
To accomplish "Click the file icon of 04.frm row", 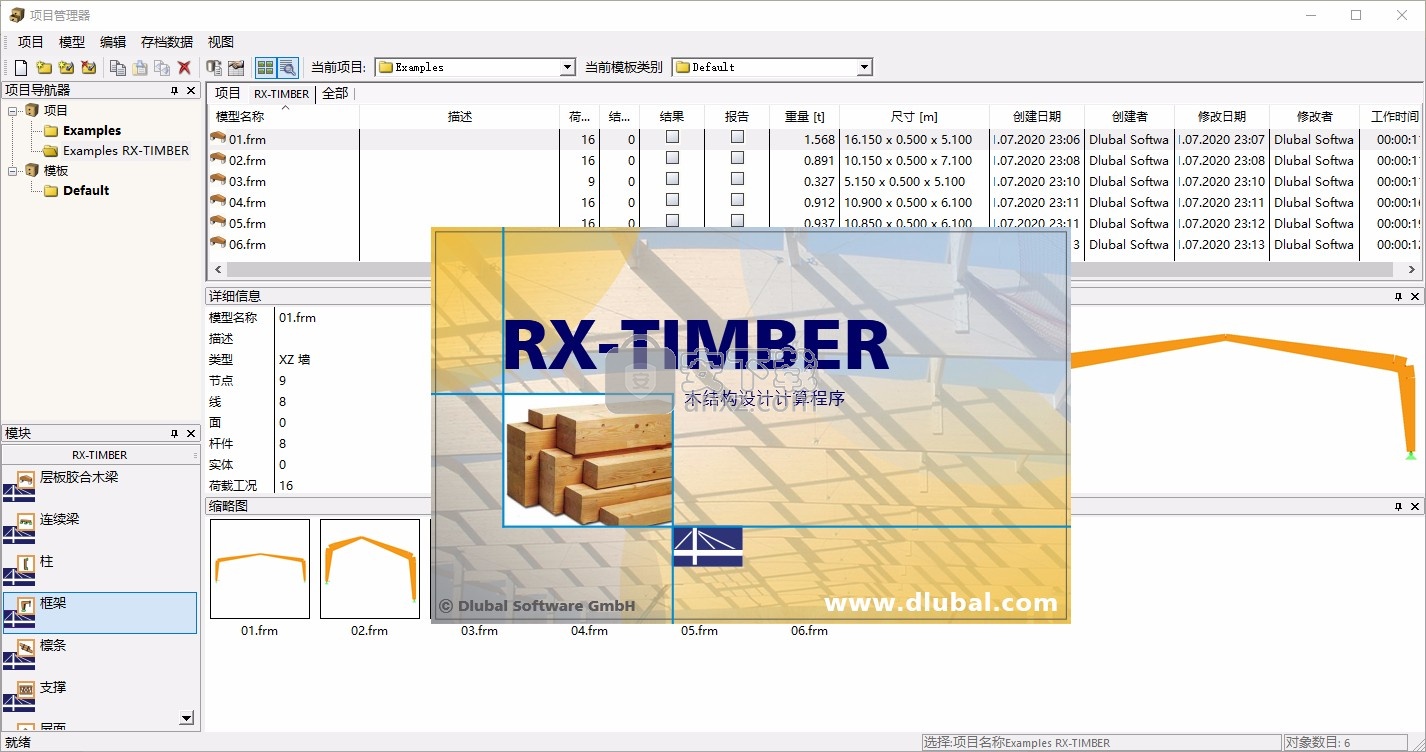I will point(218,202).
